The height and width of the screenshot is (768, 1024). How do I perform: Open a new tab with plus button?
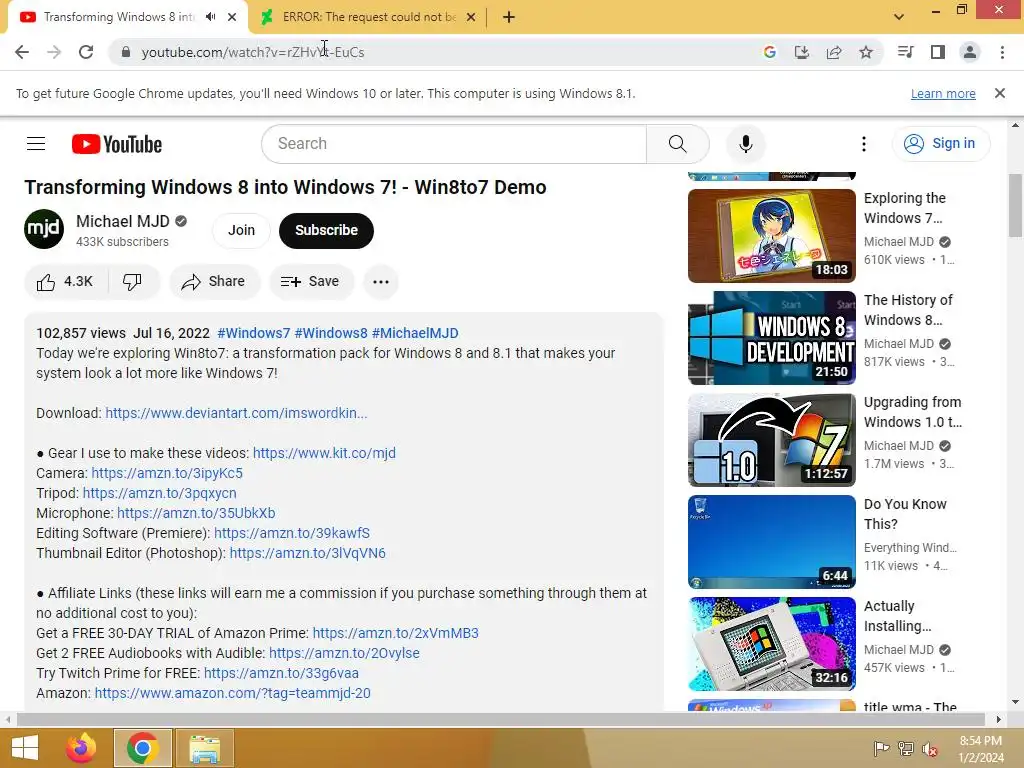pos(509,18)
